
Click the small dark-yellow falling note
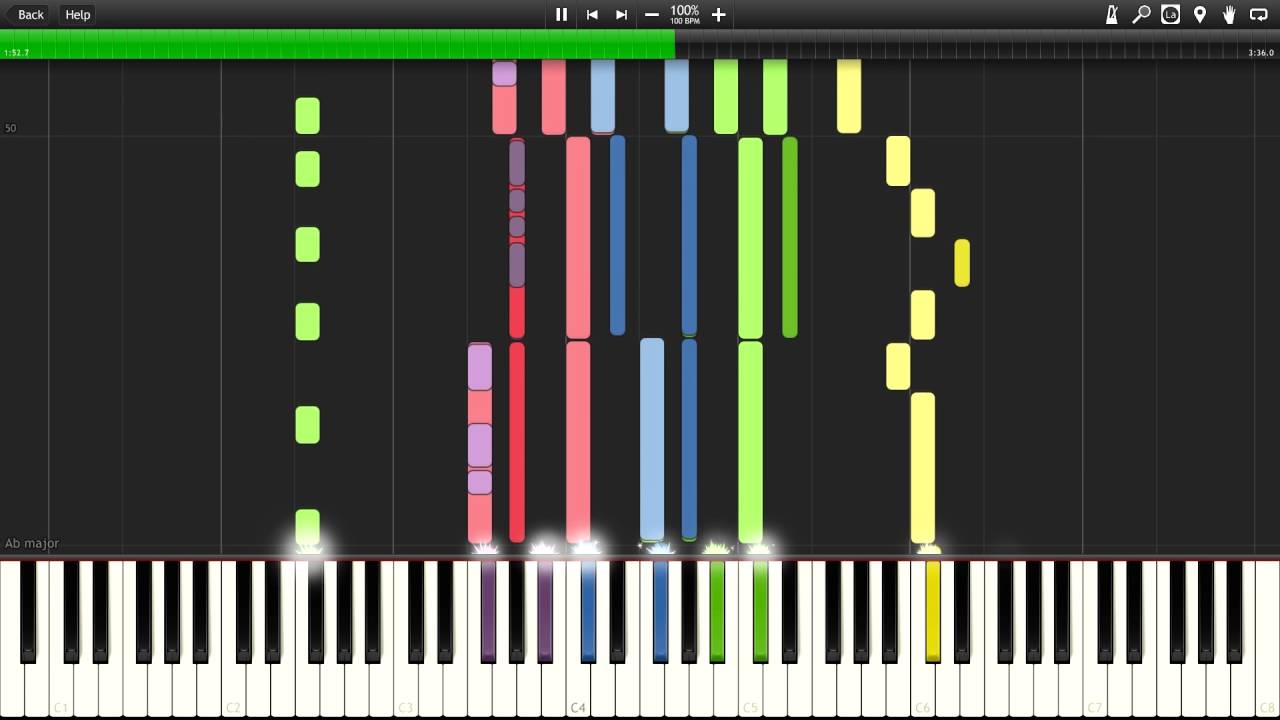962,263
